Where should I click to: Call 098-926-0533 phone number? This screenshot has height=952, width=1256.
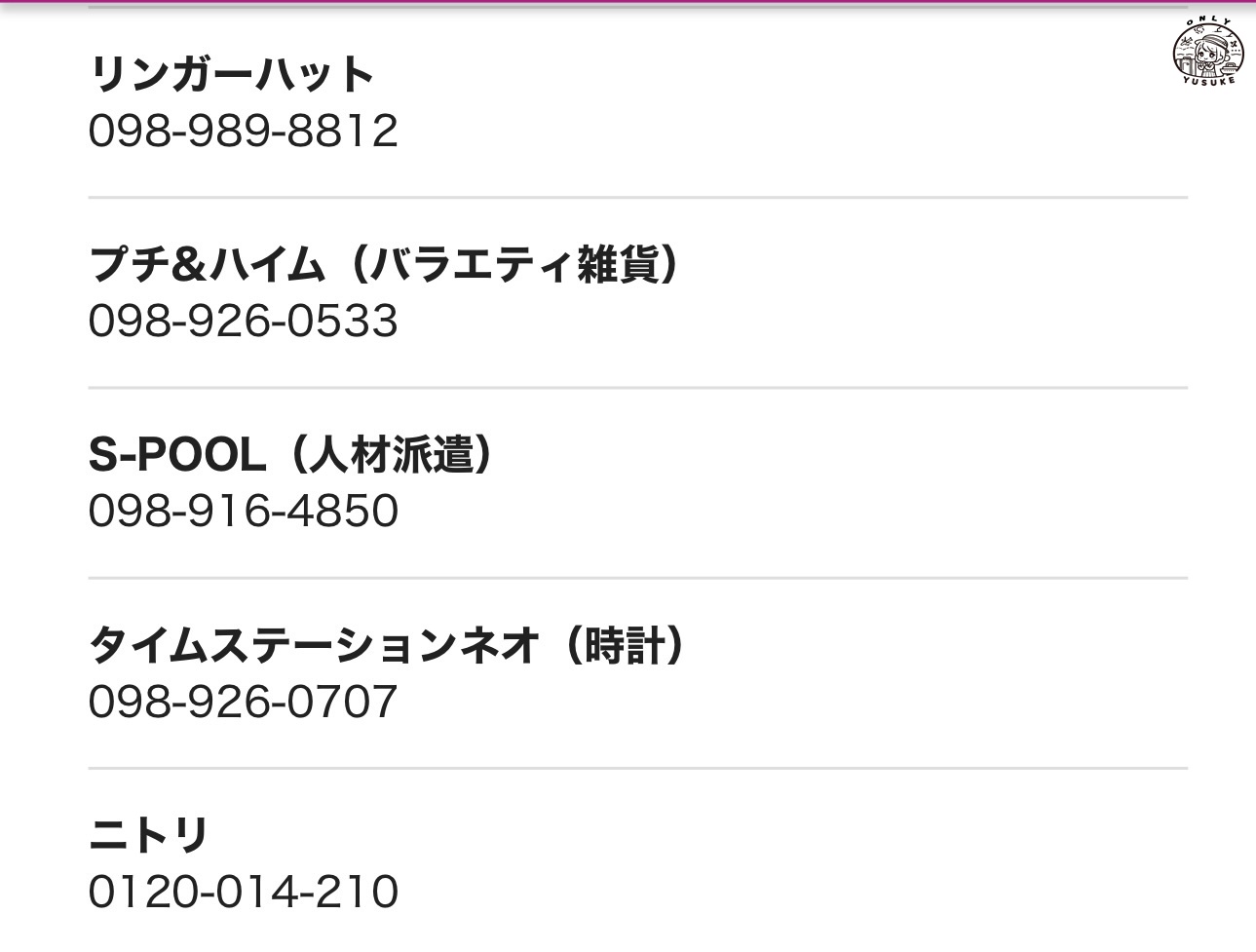click(x=244, y=322)
